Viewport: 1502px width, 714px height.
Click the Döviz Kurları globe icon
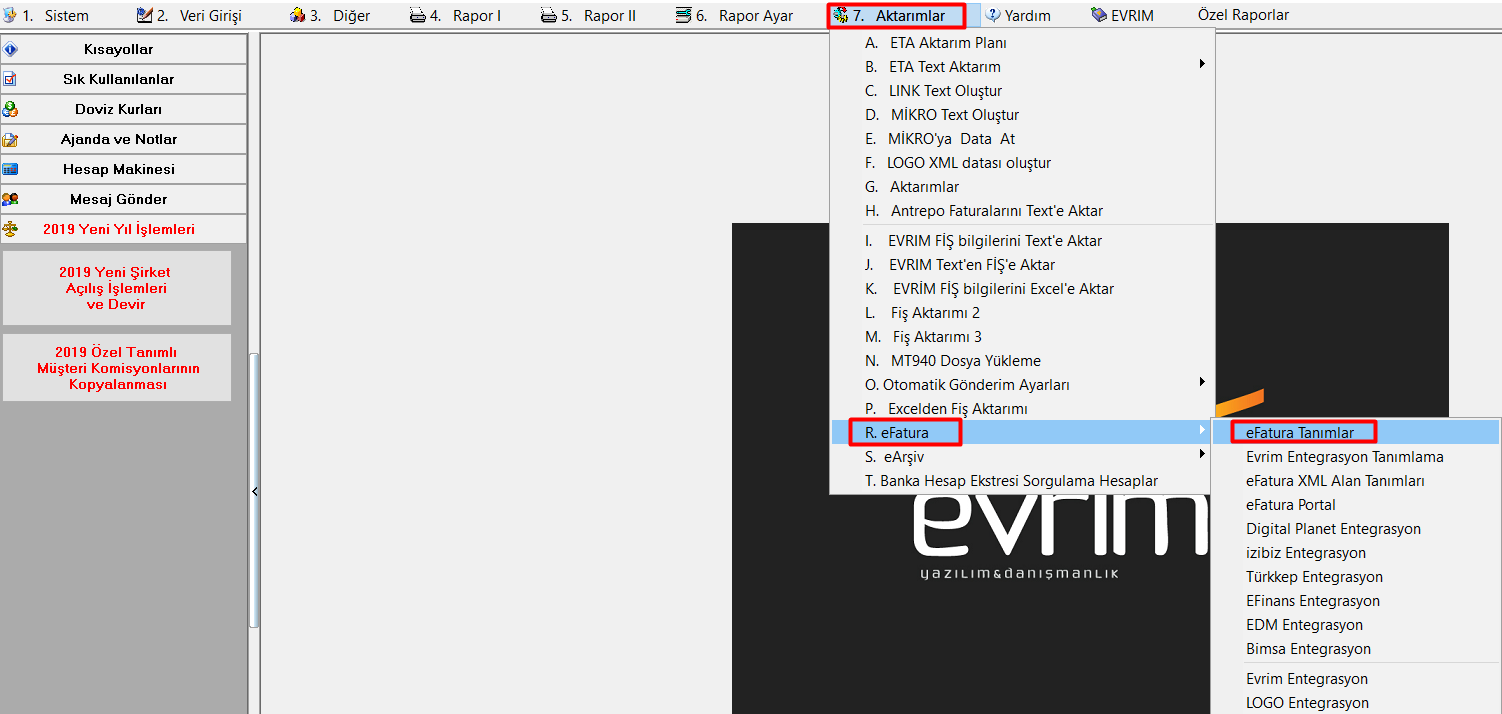point(10,109)
